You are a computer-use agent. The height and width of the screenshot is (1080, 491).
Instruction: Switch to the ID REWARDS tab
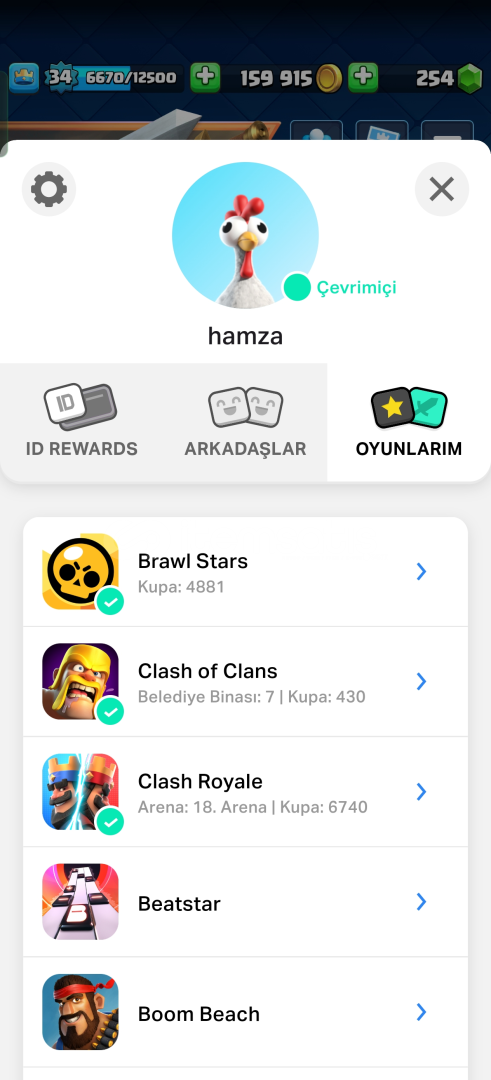(x=81, y=422)
